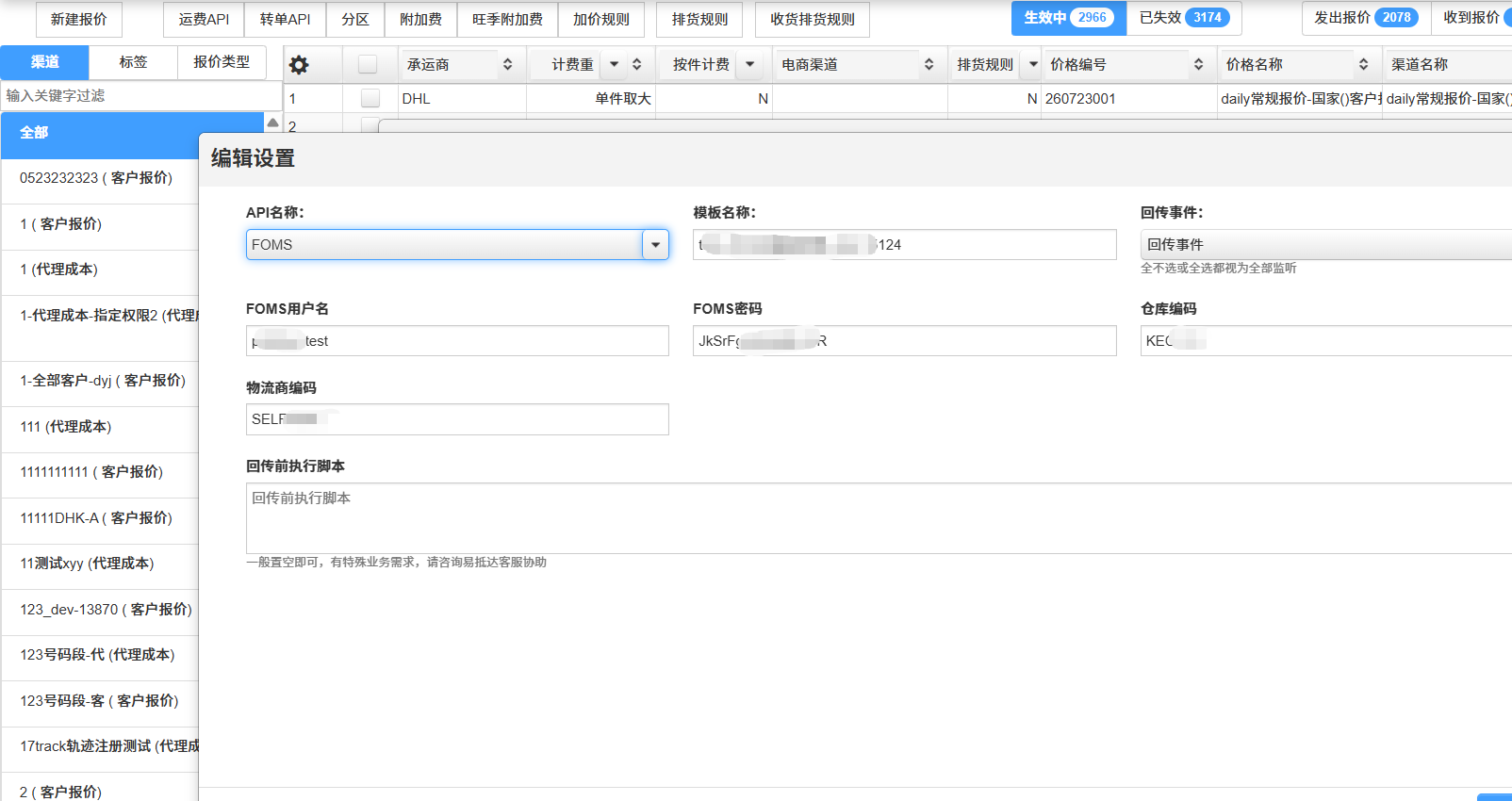The width and height of the screenshot is (1512, 801).
Task: Sort by the 电商渠道 column arrows
Action: [x=929, y=65]
